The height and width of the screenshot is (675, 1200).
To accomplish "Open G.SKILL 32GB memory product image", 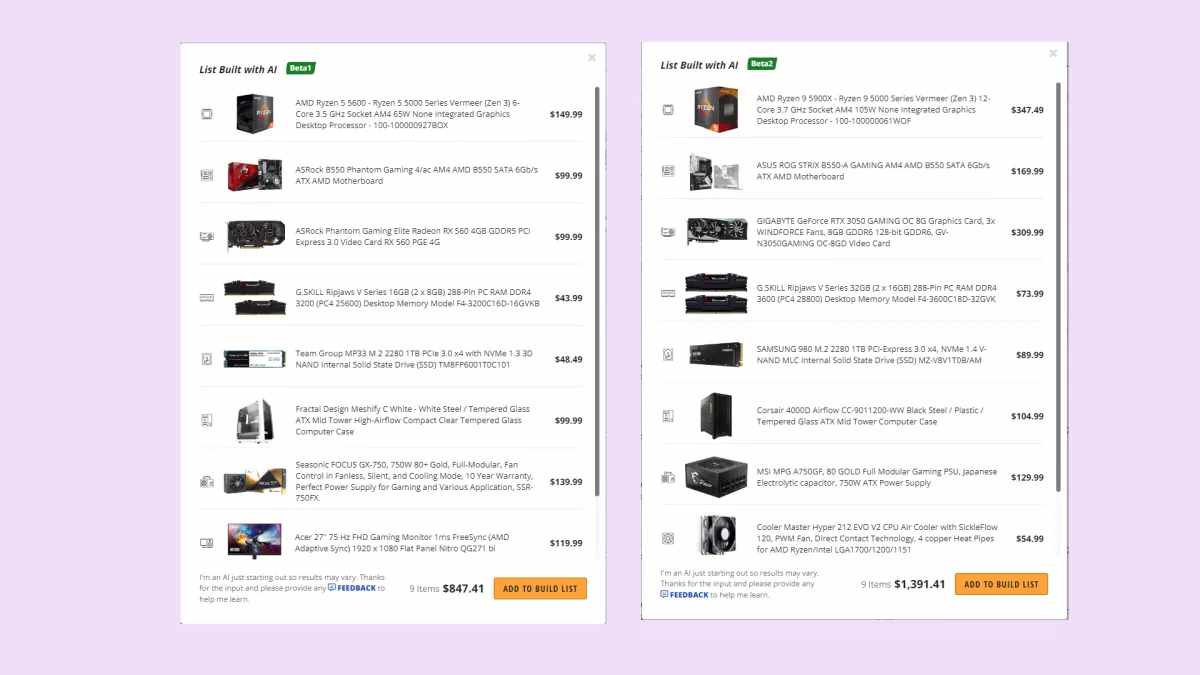I will pyautogui.click(x=716, y=293).
